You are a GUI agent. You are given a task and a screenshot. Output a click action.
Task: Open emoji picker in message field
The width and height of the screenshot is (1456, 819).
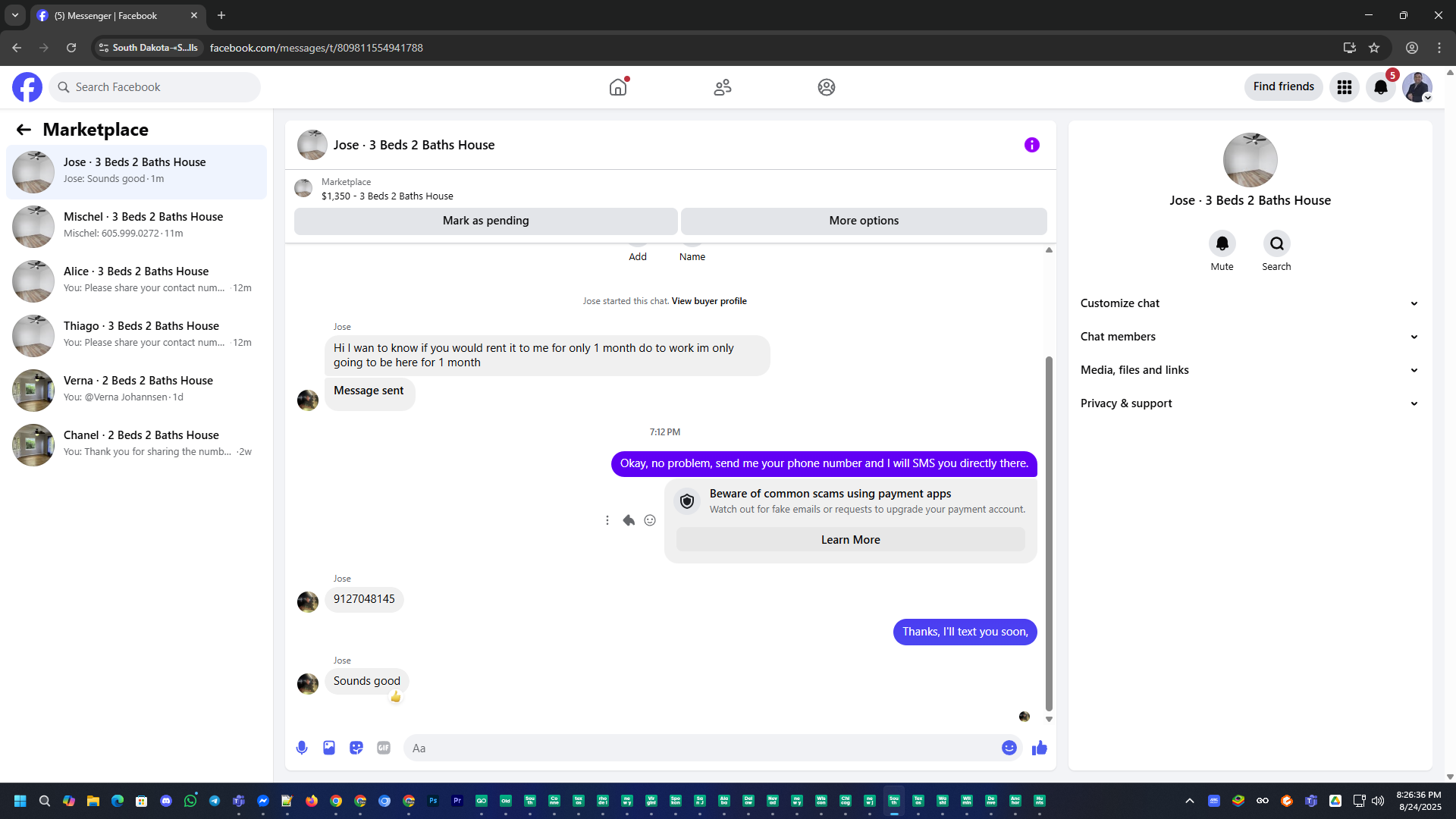(1009, 748)
